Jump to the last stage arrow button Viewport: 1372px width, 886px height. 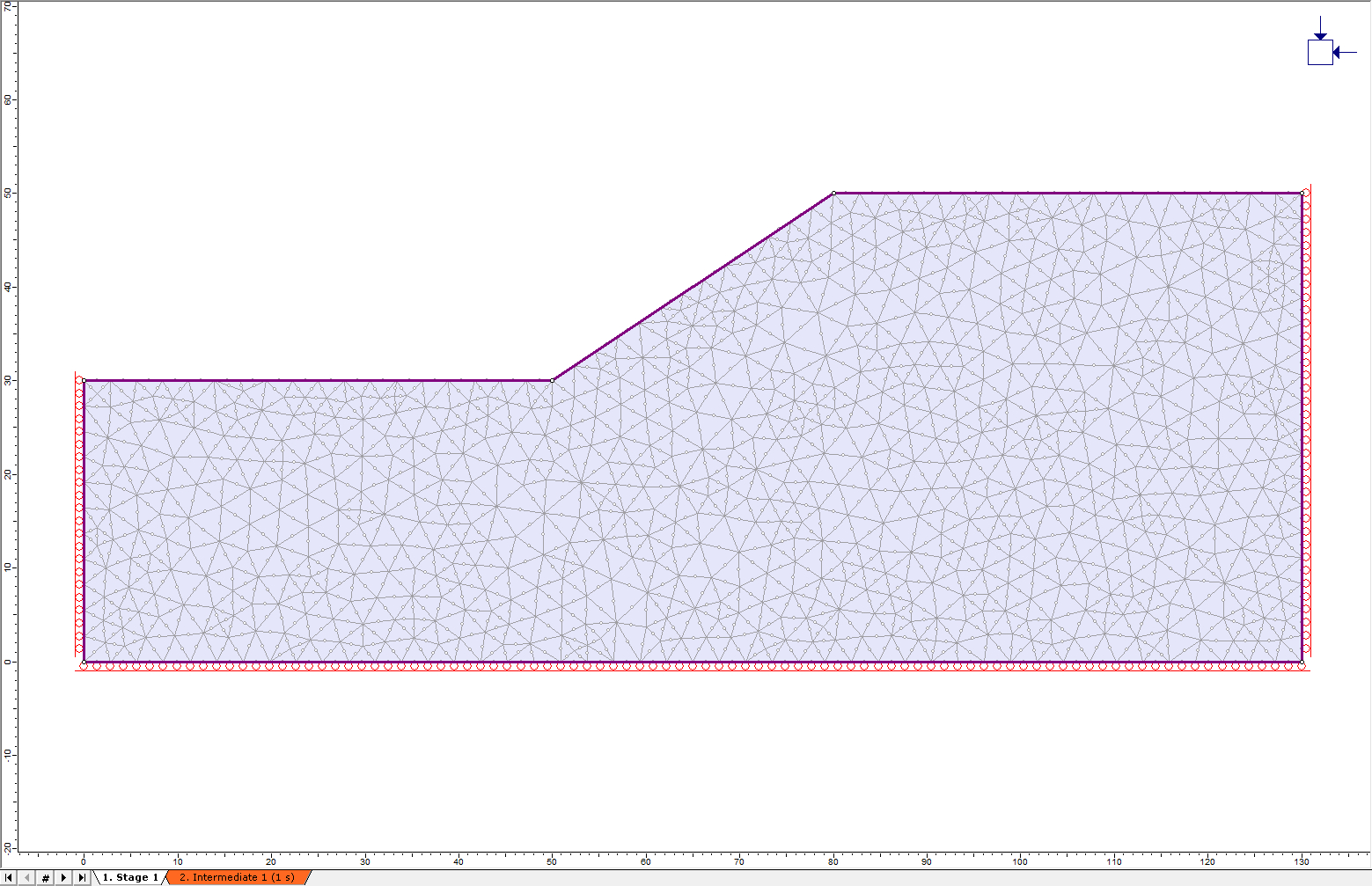point(82,877)
